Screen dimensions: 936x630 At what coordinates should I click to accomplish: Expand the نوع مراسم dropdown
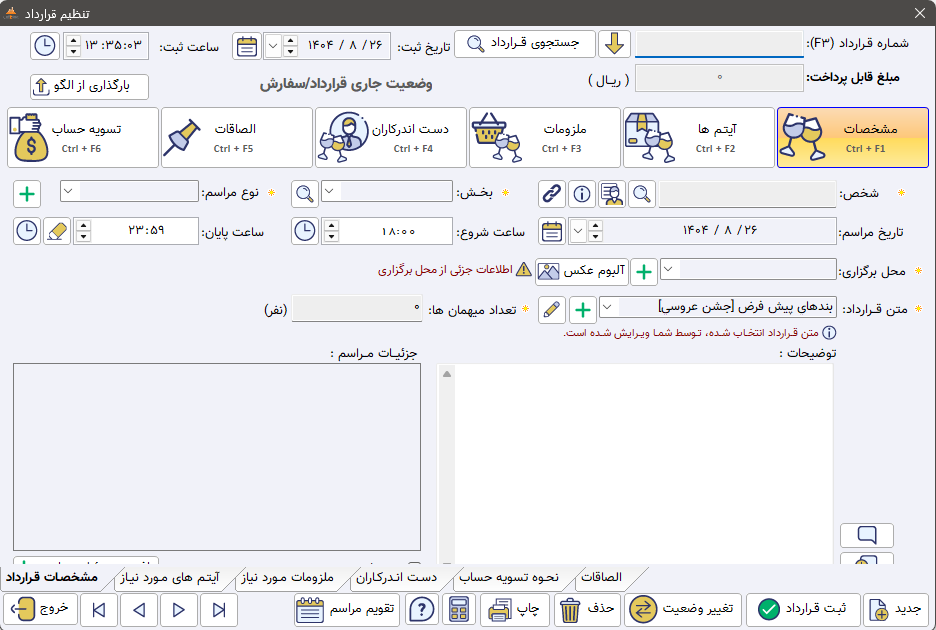click(x=70, y=190)
